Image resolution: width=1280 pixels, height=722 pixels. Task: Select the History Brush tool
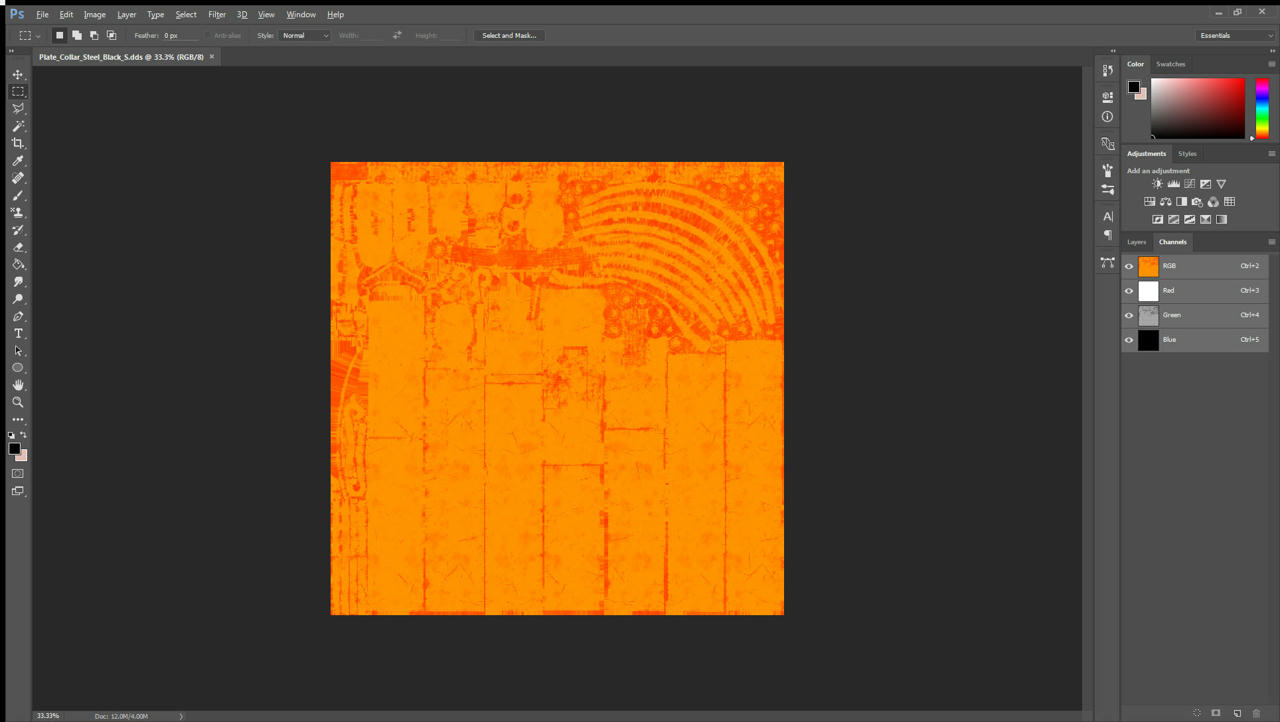click(18, 230)
